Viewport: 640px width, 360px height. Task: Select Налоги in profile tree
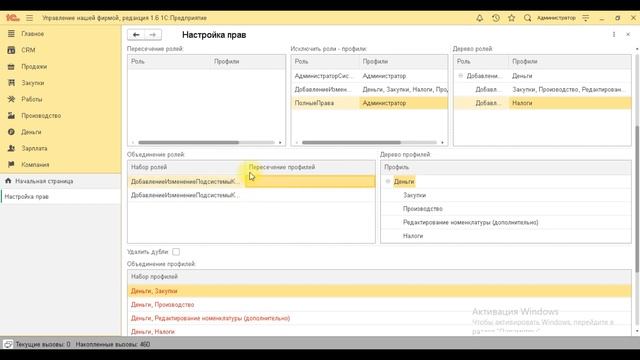413,236
